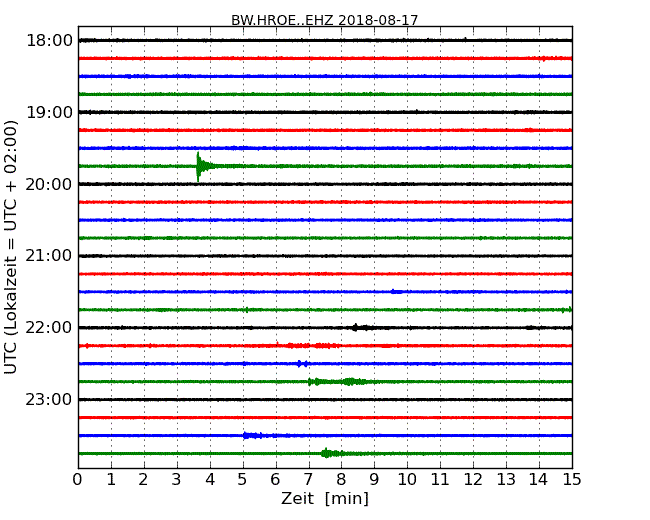Screen dimensions: 650x520
Task: Select the 19:00 y-axis time label
Action: [x=49, y=112]
